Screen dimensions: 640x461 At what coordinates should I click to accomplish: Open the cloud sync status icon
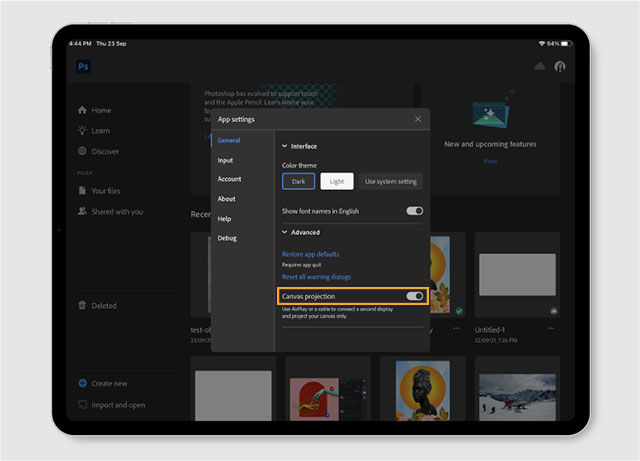coord(540,66)
